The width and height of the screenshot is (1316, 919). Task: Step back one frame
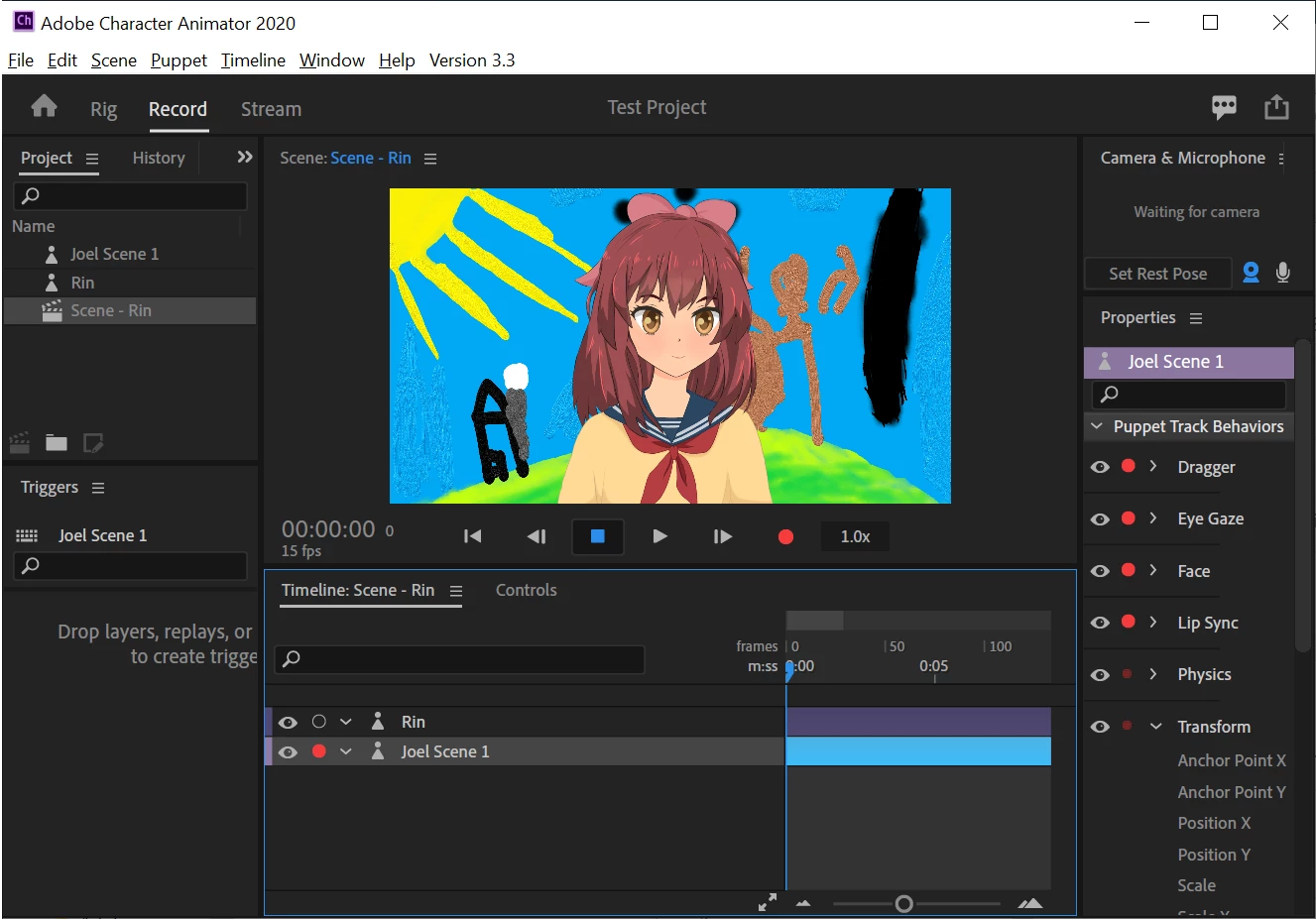coord(537,536)
